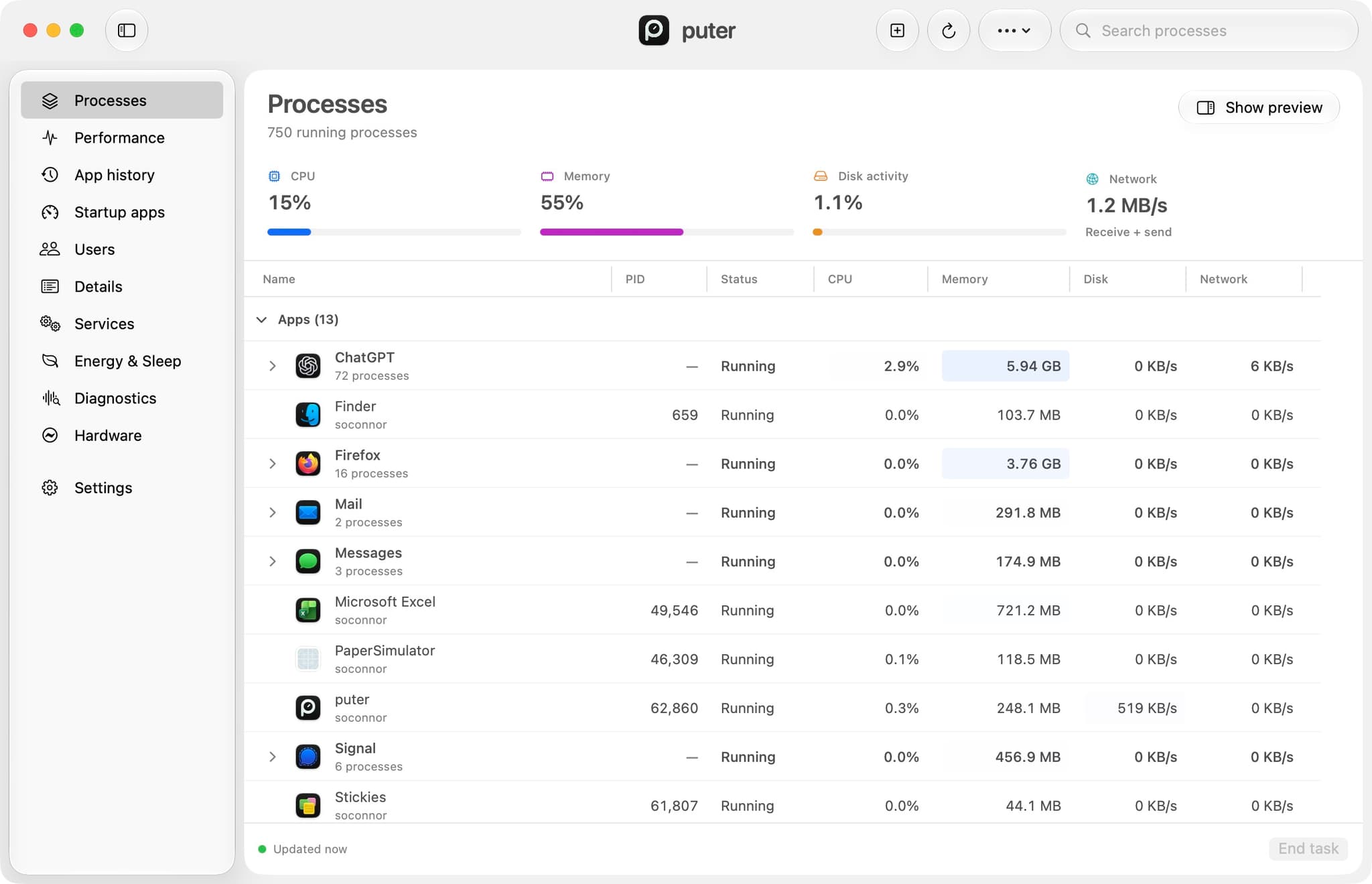Screen dimensions: 1372x884
Task: Click puter disk value 519 KB/s
Action: (1147, 708)
